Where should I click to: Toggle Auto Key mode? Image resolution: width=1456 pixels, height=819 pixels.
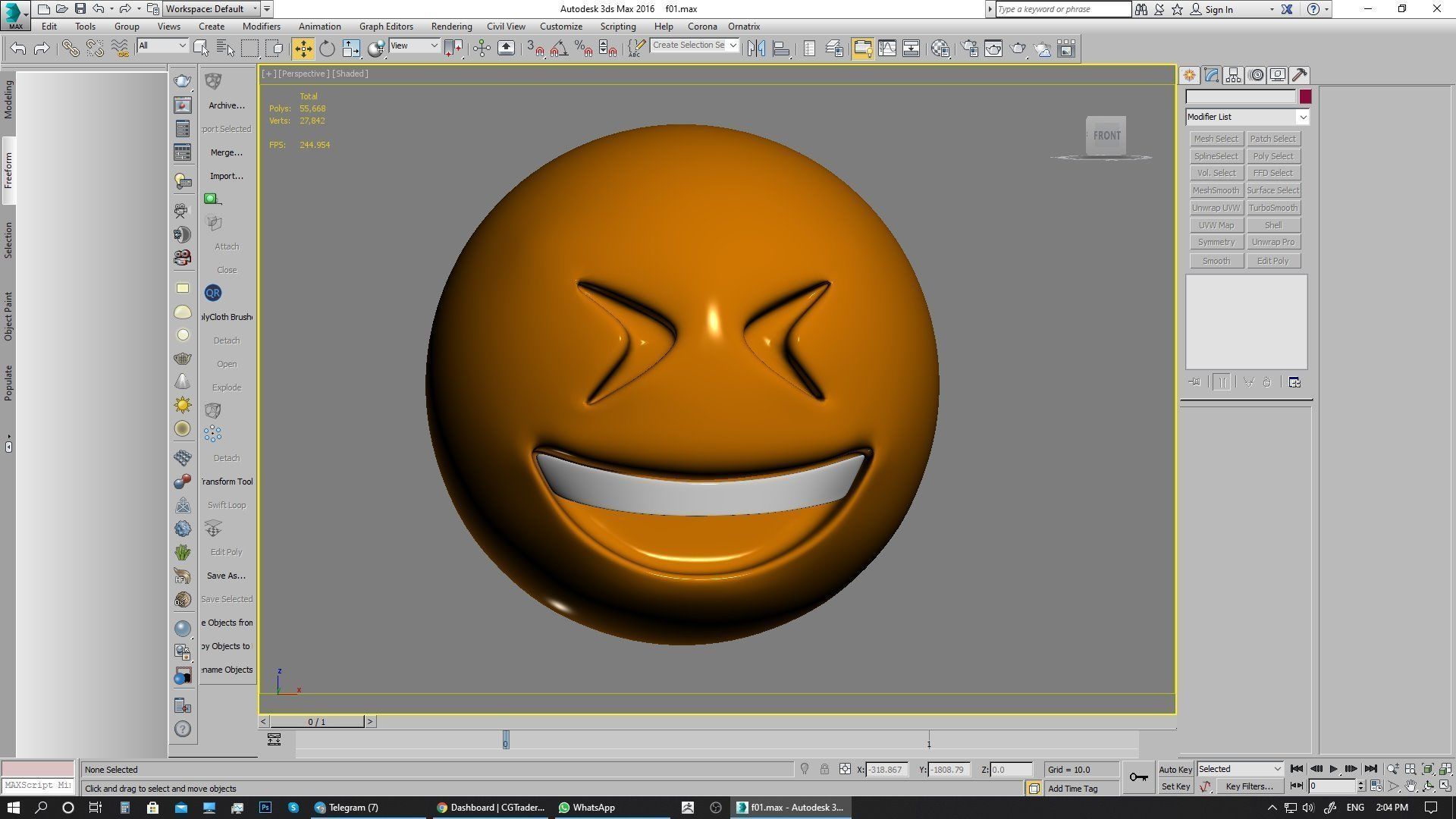click(x=1175, y=770)
